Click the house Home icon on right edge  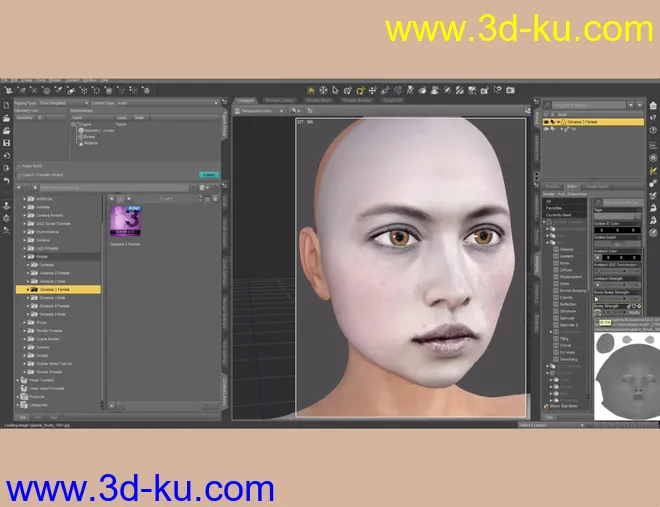coord(653,105)
